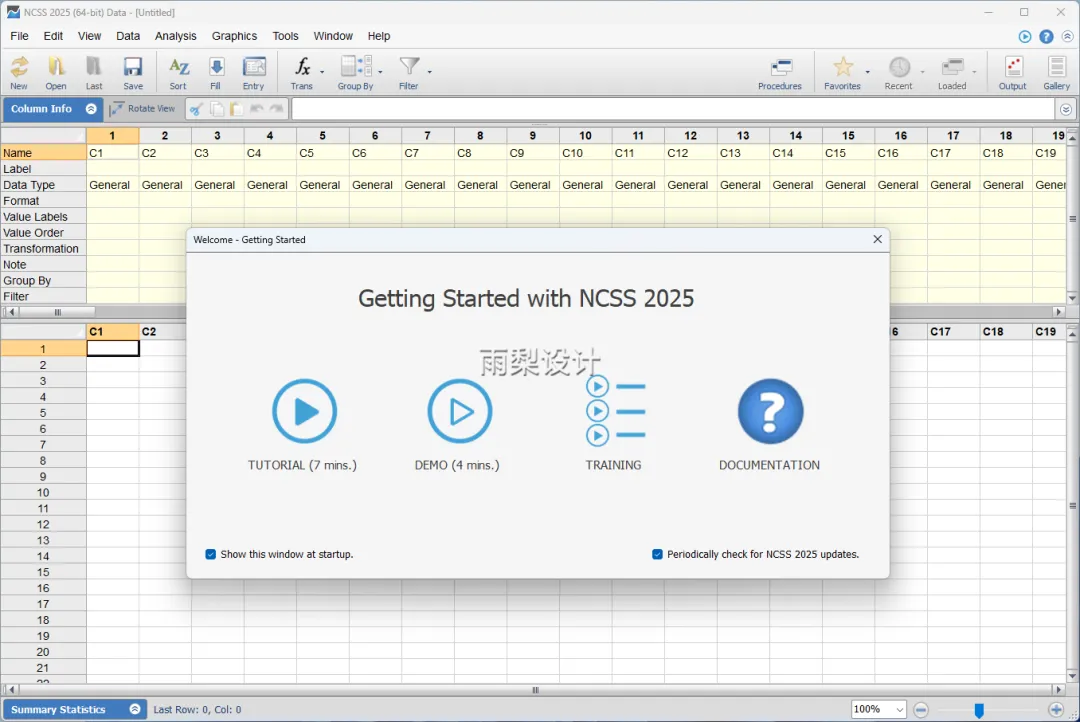Open the Window menu
Screen dimensions: 1080x722
[x=333, y=36]
